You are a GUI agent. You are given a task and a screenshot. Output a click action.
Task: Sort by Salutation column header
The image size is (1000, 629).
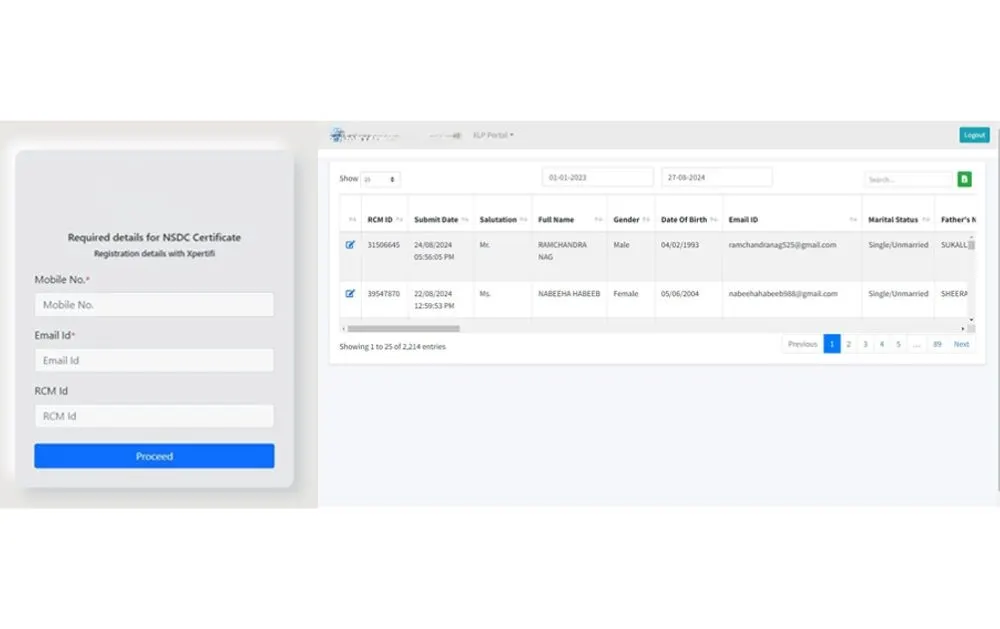pos(503,219)
